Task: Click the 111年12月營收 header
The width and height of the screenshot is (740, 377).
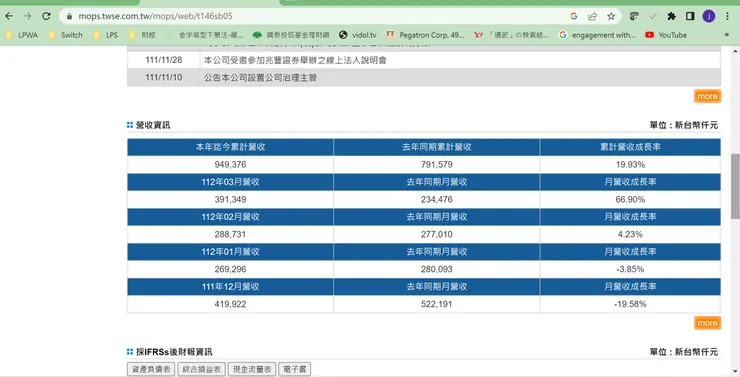Action: [x=230, y=287]
